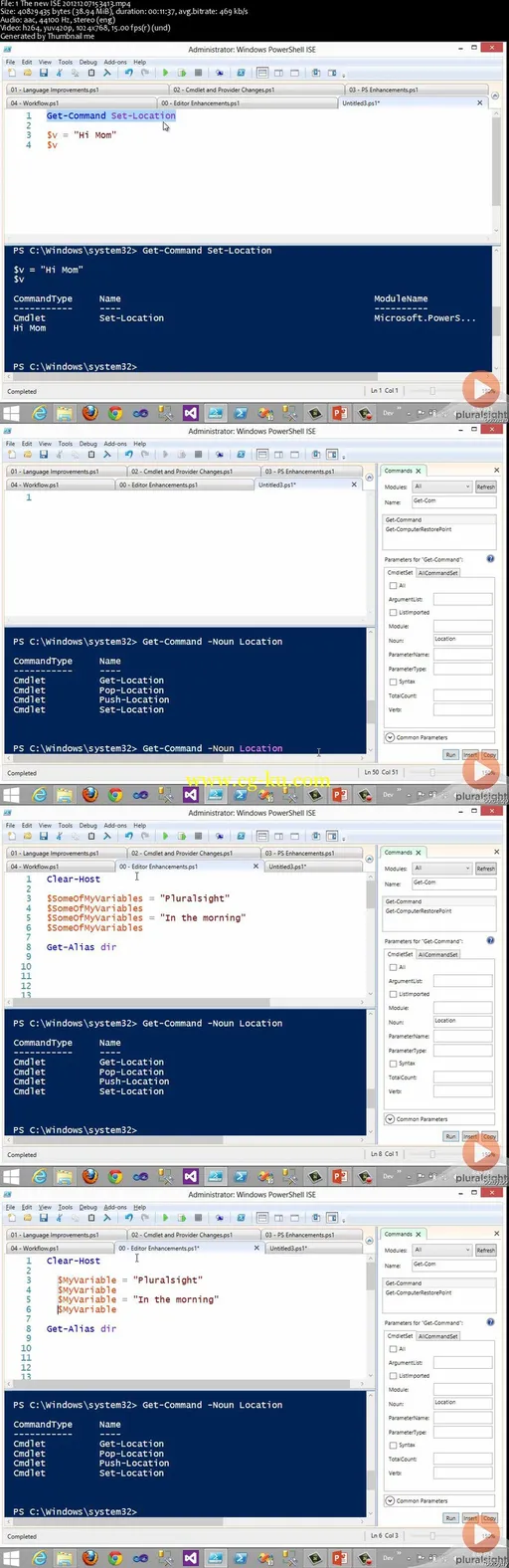Click zoom slider in first frame status bar
The height and width of the screenshot is (1568, 509).
(x=432, y=390)
